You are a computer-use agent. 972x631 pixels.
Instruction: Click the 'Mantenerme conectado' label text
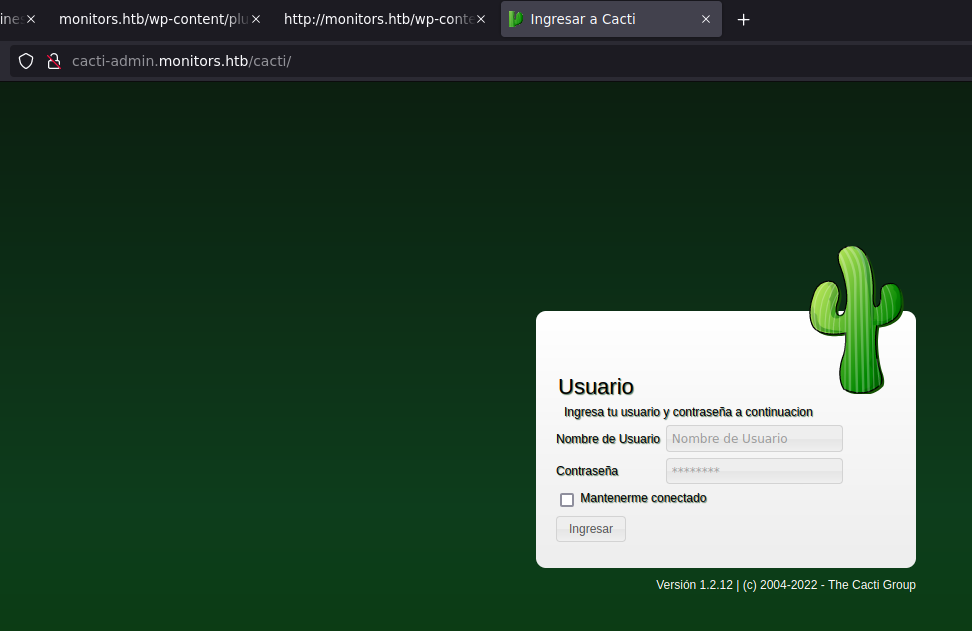click(x=643, y=498)
